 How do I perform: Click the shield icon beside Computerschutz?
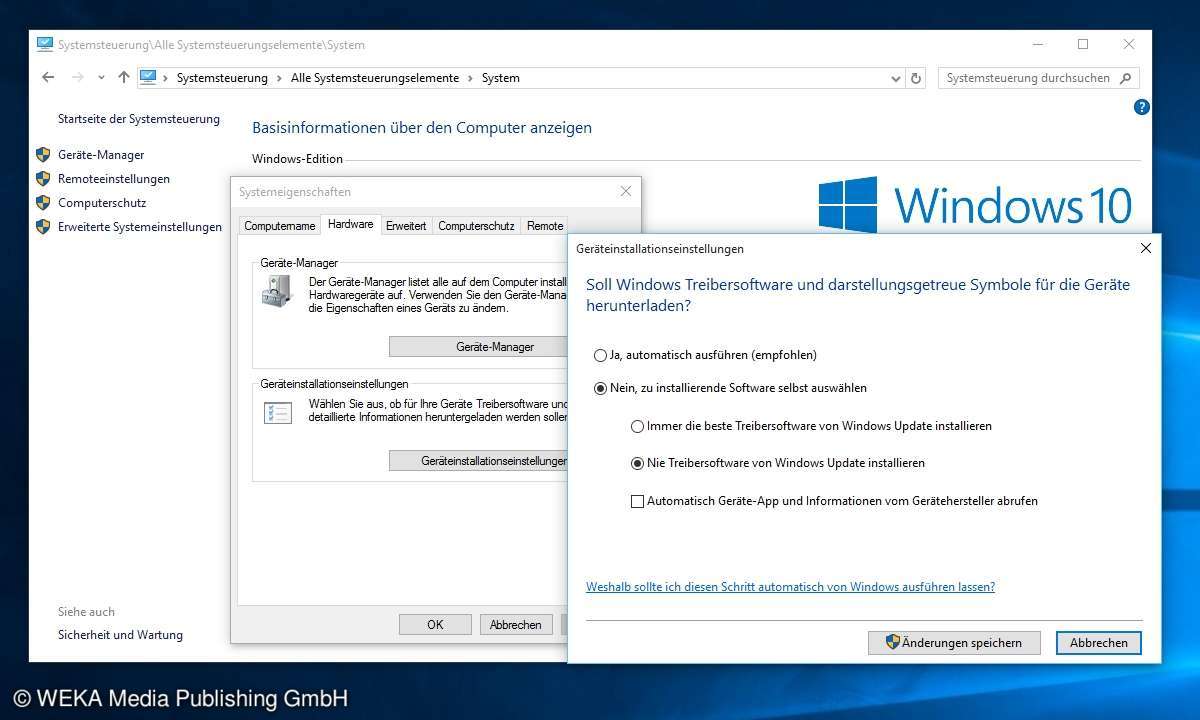tap(43, 203)
